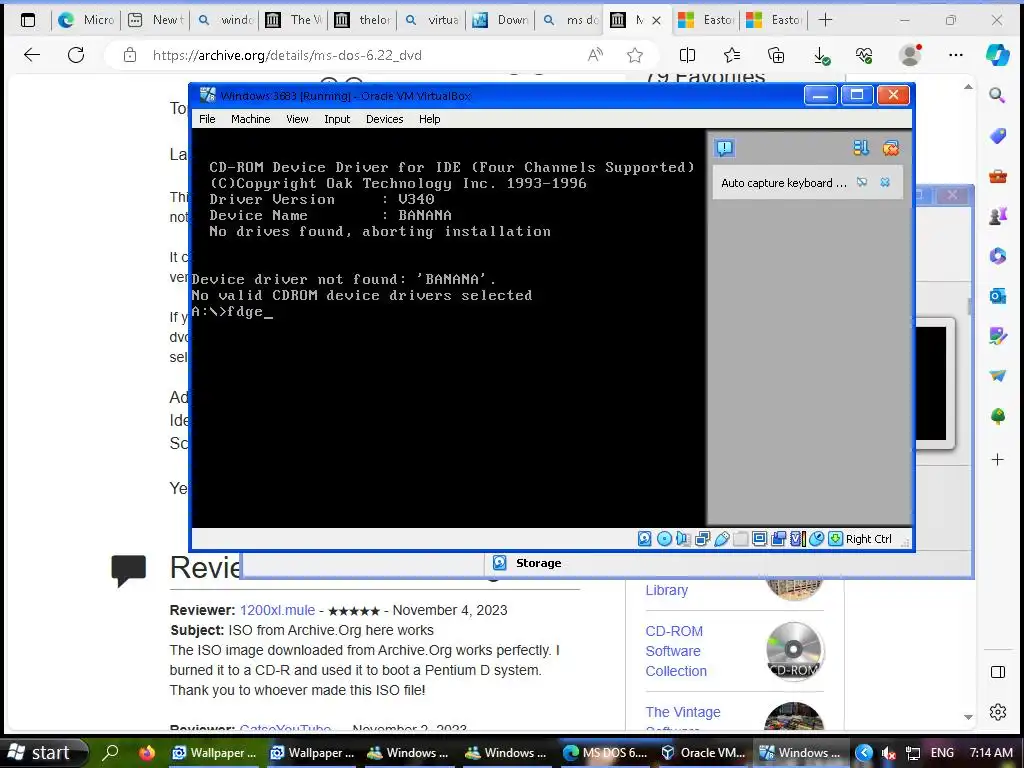The width and height of the screenshot is (1024, 768).
Task: Open the Edge tab actions menu icon
Action: [x=28, y=20]
